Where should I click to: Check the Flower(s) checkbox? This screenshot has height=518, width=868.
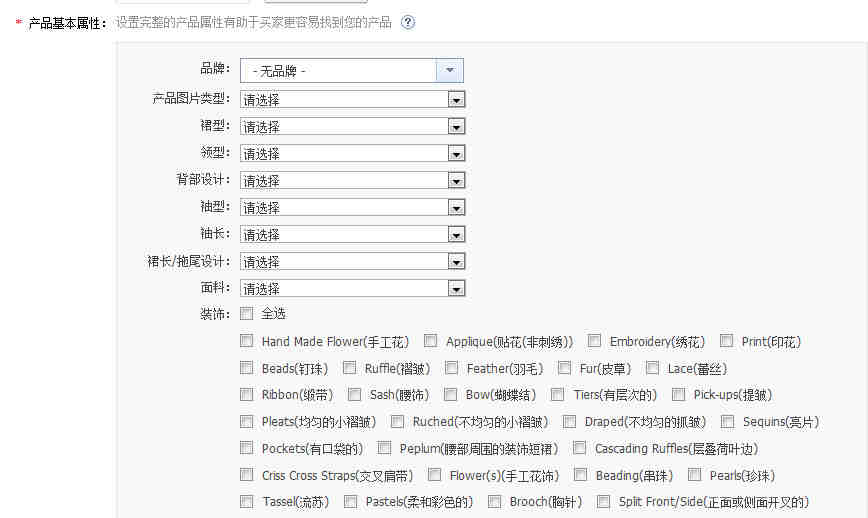(435, 474)
